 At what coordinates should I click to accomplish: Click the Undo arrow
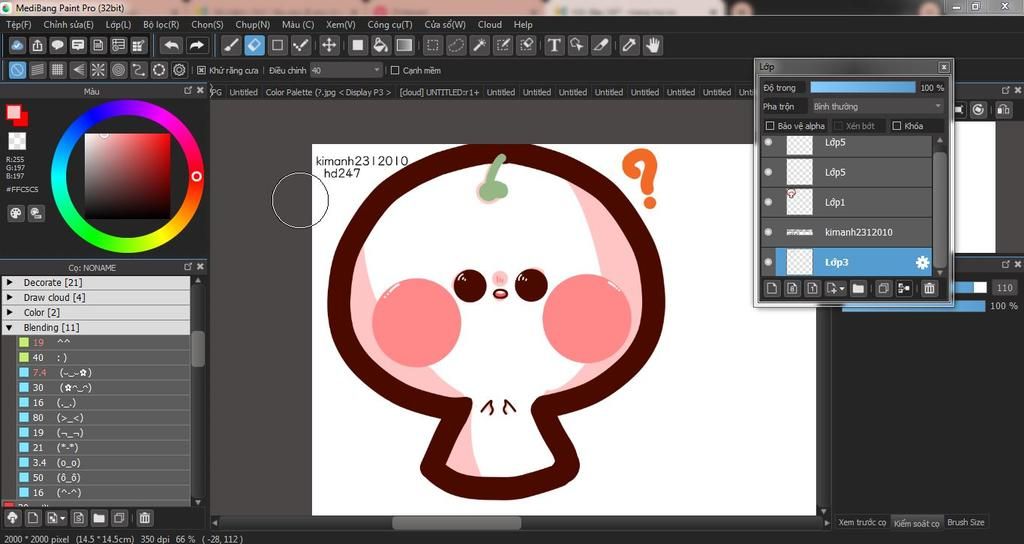click(172, 45)
